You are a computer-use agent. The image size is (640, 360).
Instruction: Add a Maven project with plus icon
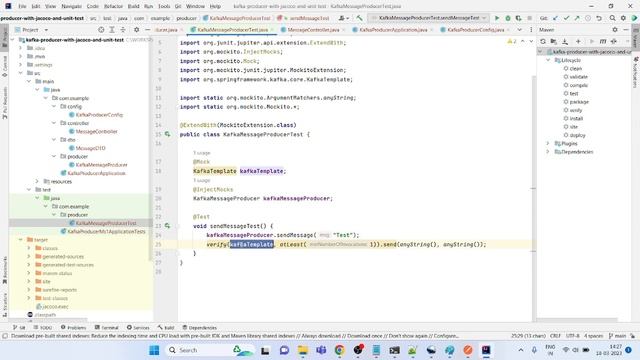click(x=578, y=41)
